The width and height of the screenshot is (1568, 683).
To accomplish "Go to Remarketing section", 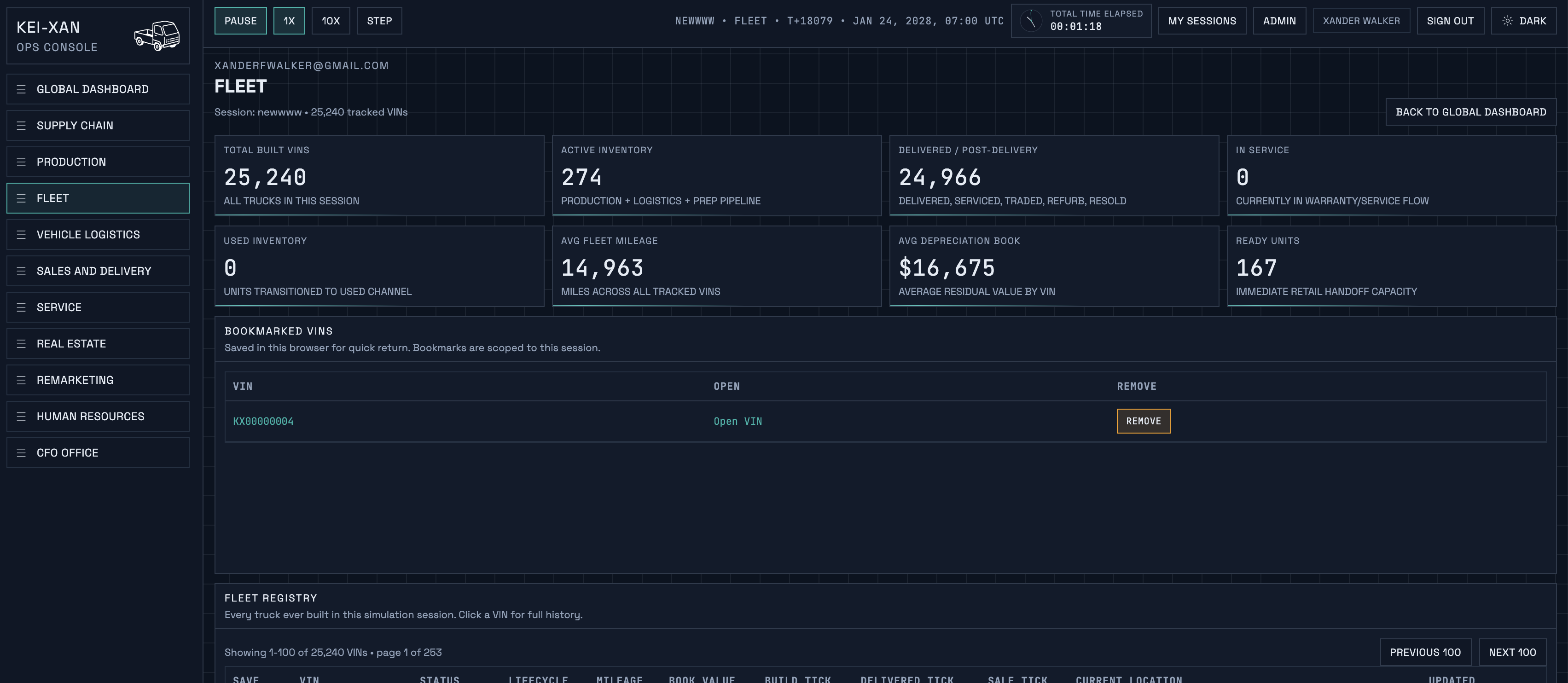I will pos(98,380).
